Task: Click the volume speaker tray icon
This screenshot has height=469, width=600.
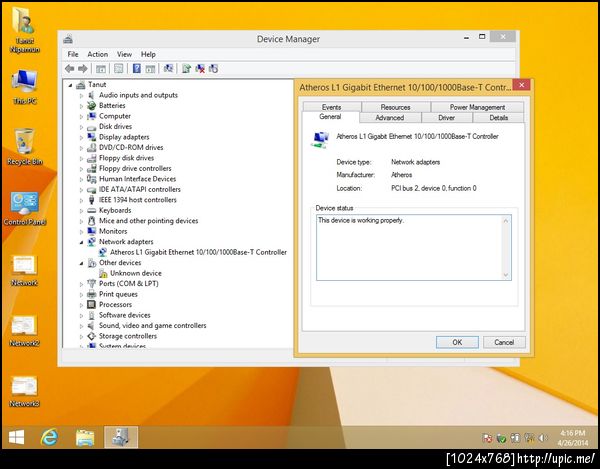Action: [542, 438]
